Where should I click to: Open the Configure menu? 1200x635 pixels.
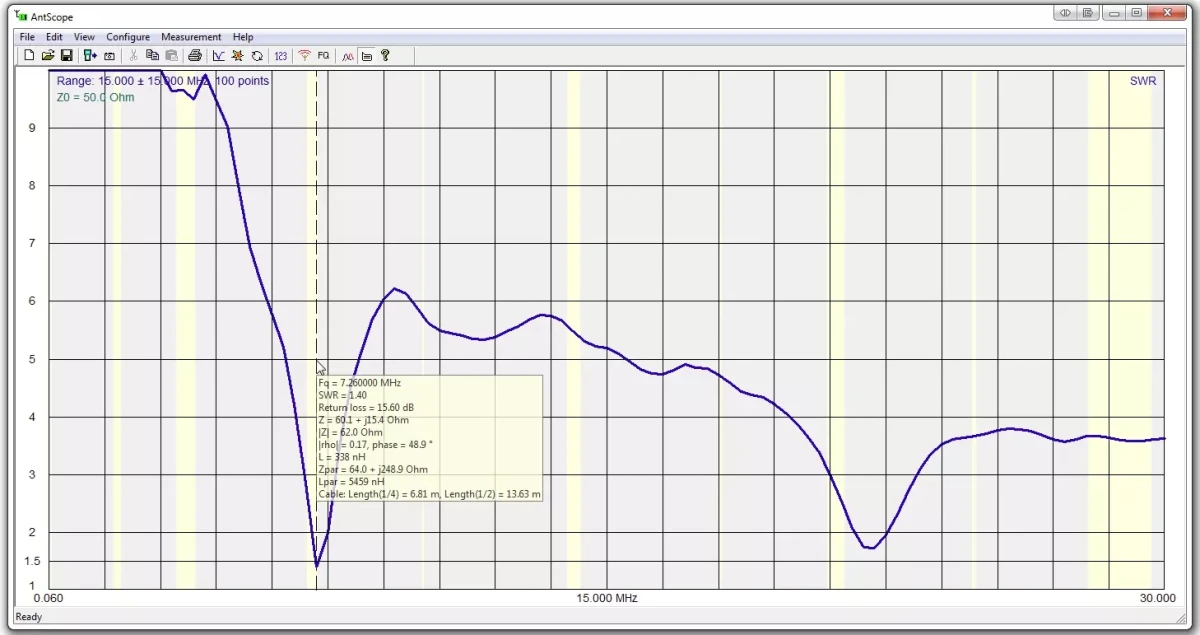(x=128, y=37)
